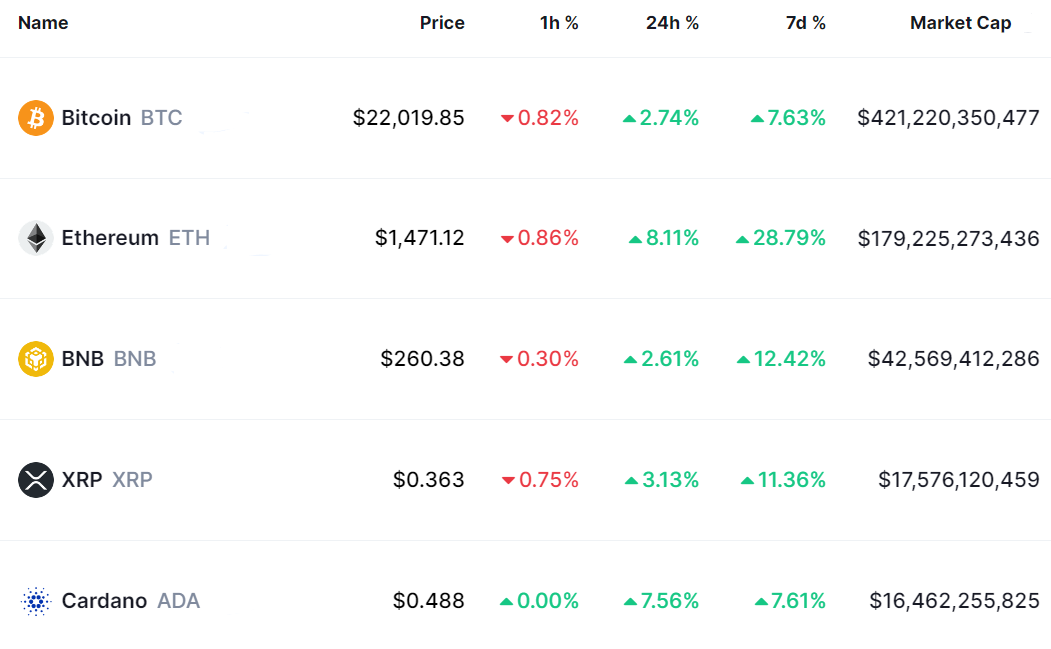Click the yellow BNB logo icon
This screenshot has height=649, width=1051.
[36, 358]
